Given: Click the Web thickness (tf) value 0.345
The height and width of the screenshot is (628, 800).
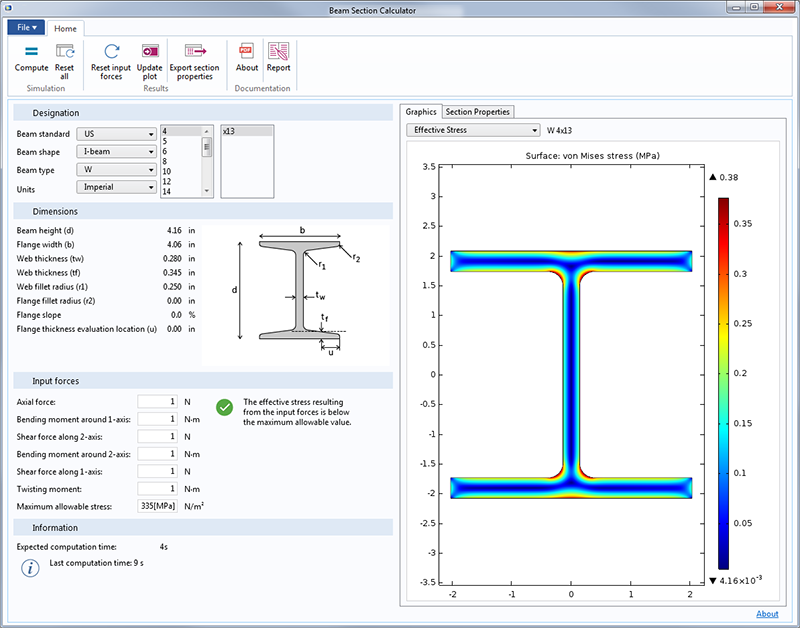Looking at the screenshot, I should coord(172,272).
